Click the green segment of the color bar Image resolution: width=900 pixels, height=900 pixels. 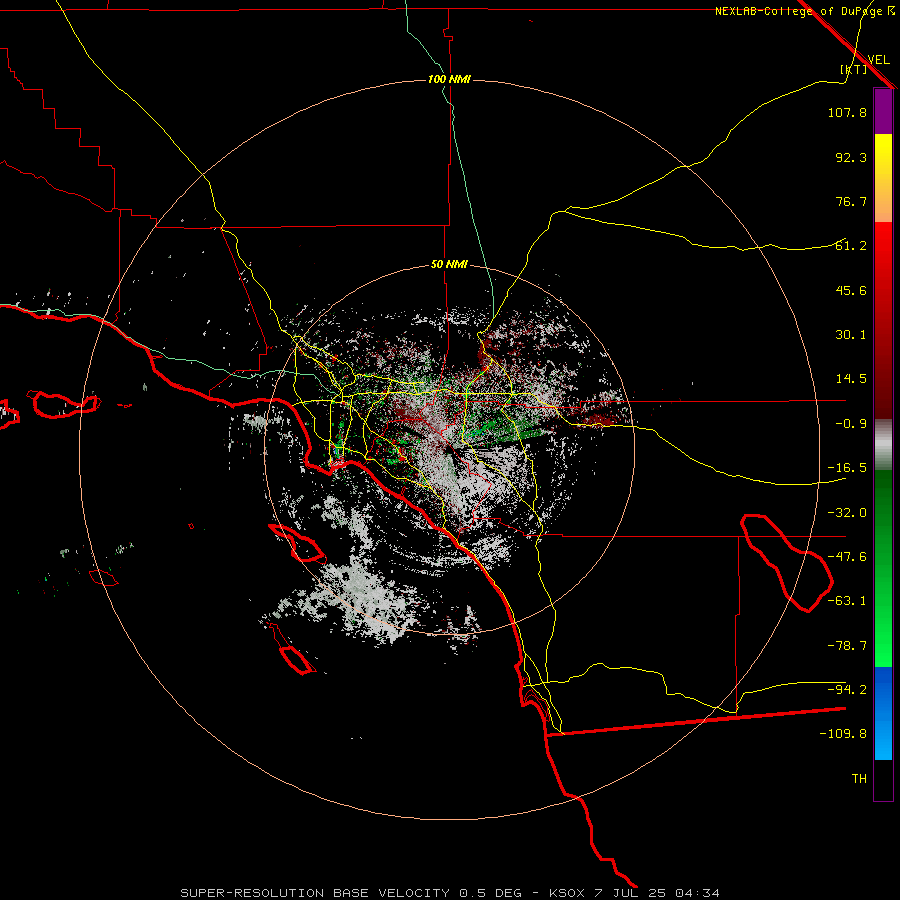click(883, 568)
